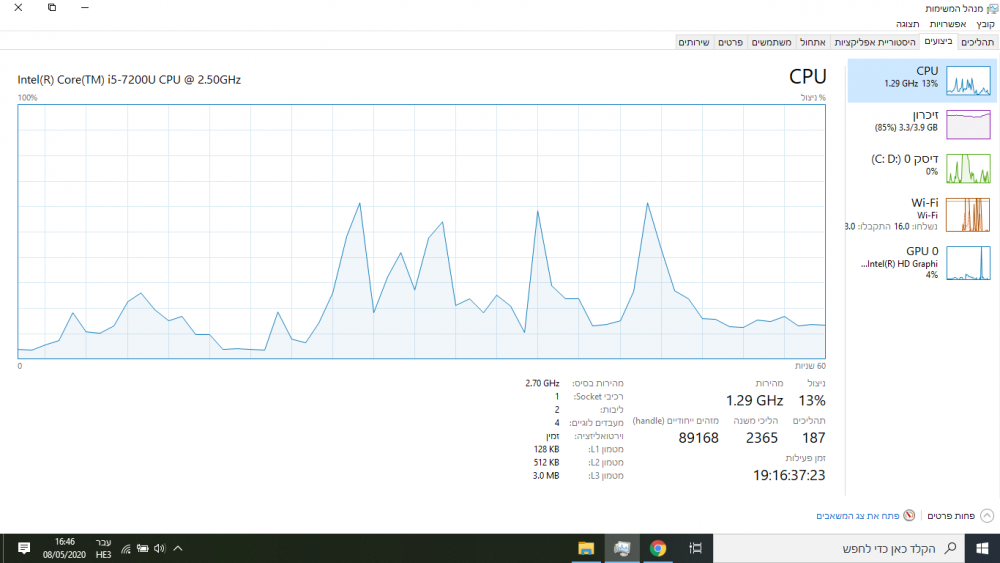Click the battery tray icon
The width and height of the screenshot is (1000, 563).
(143, 548)
